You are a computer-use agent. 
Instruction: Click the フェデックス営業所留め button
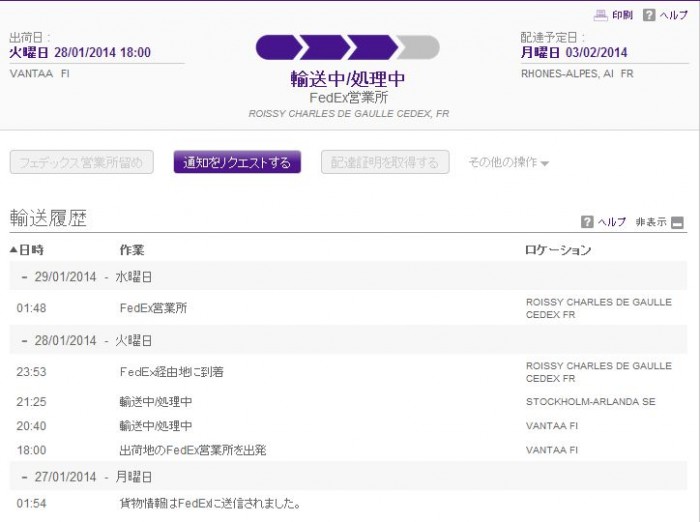click(82, 162)
